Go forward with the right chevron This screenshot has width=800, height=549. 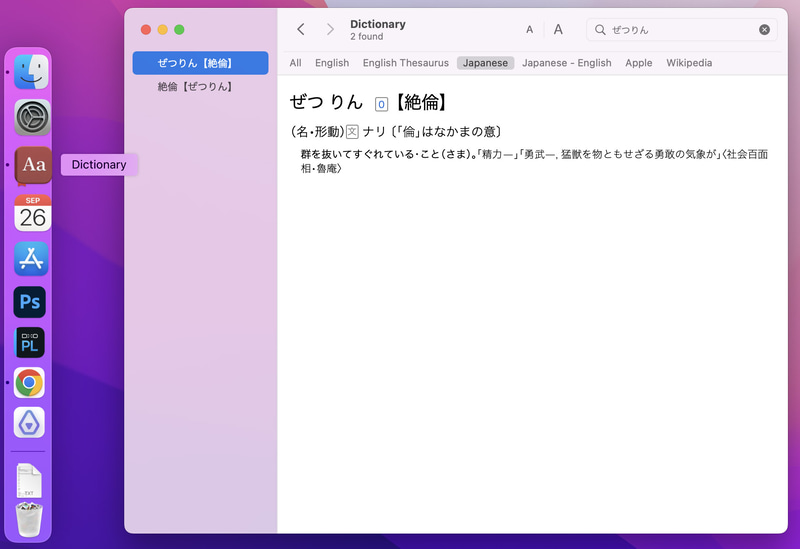tap(330, 30)
